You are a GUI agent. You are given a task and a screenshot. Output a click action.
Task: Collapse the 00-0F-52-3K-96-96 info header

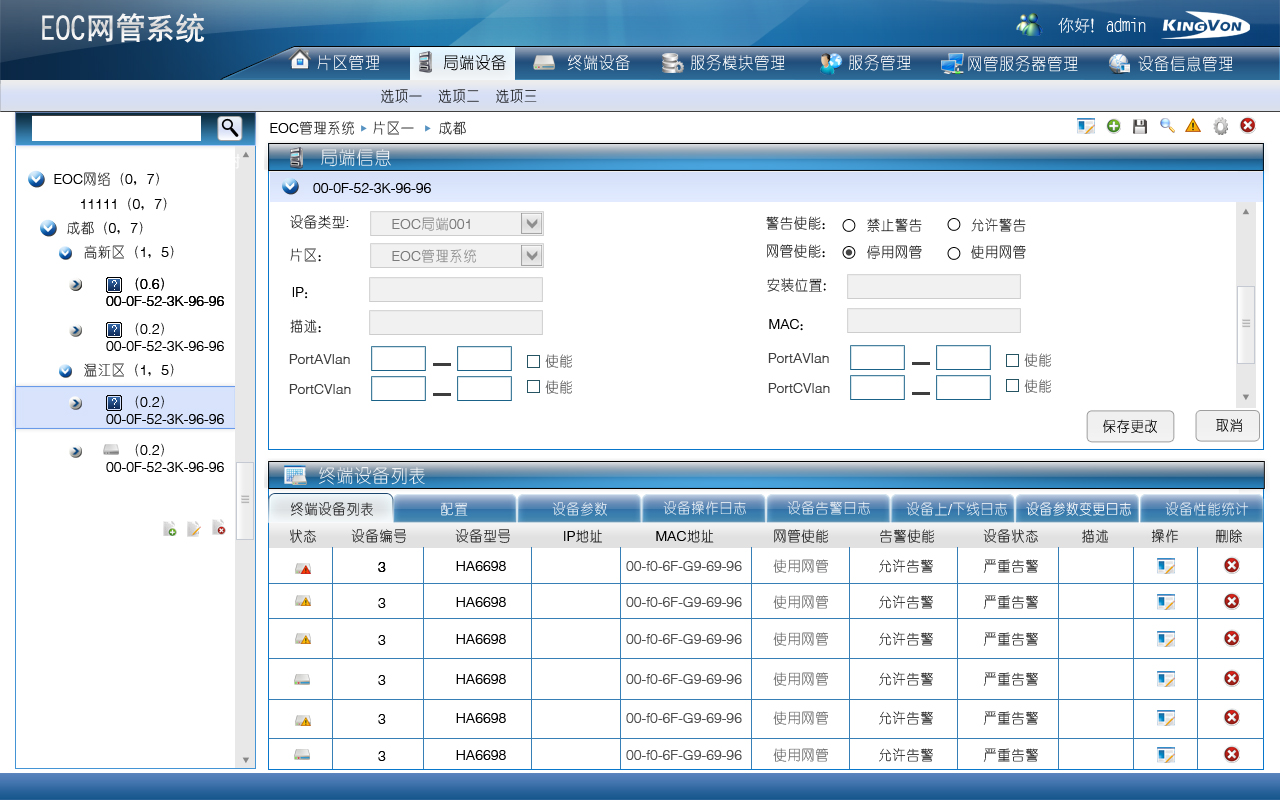[x=290, y=187]
